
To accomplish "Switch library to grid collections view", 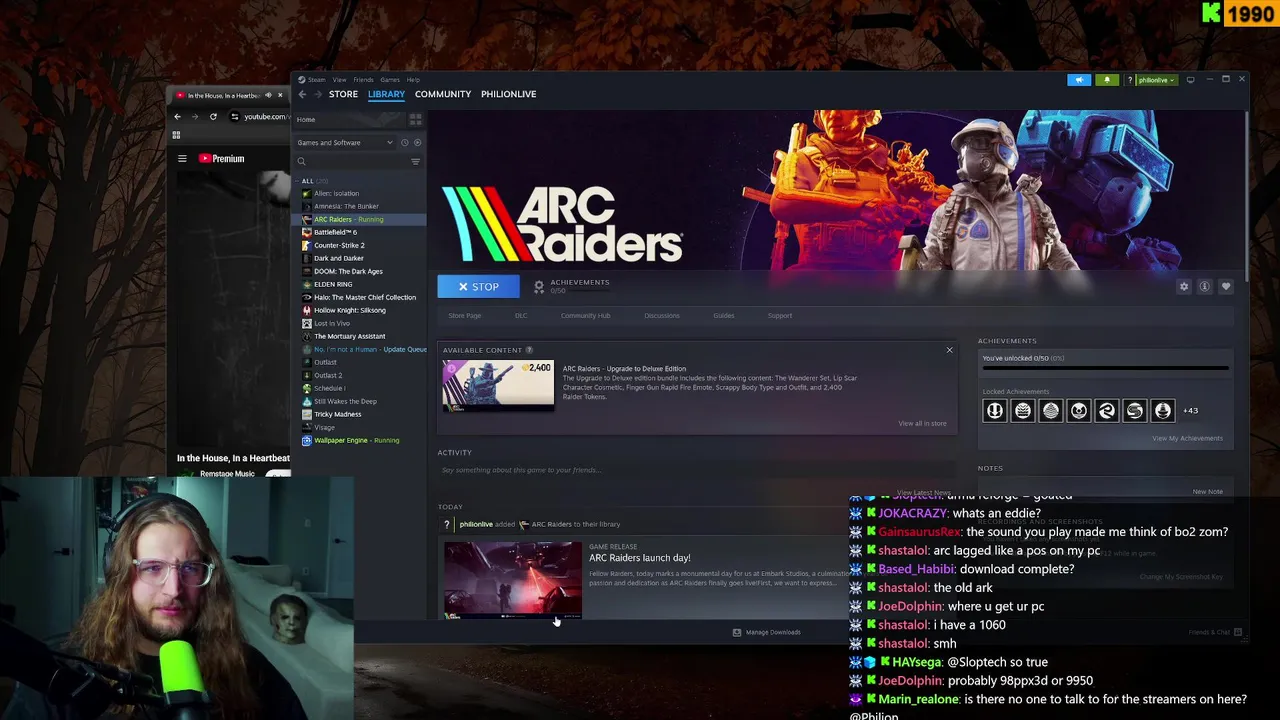I will 415,120.
